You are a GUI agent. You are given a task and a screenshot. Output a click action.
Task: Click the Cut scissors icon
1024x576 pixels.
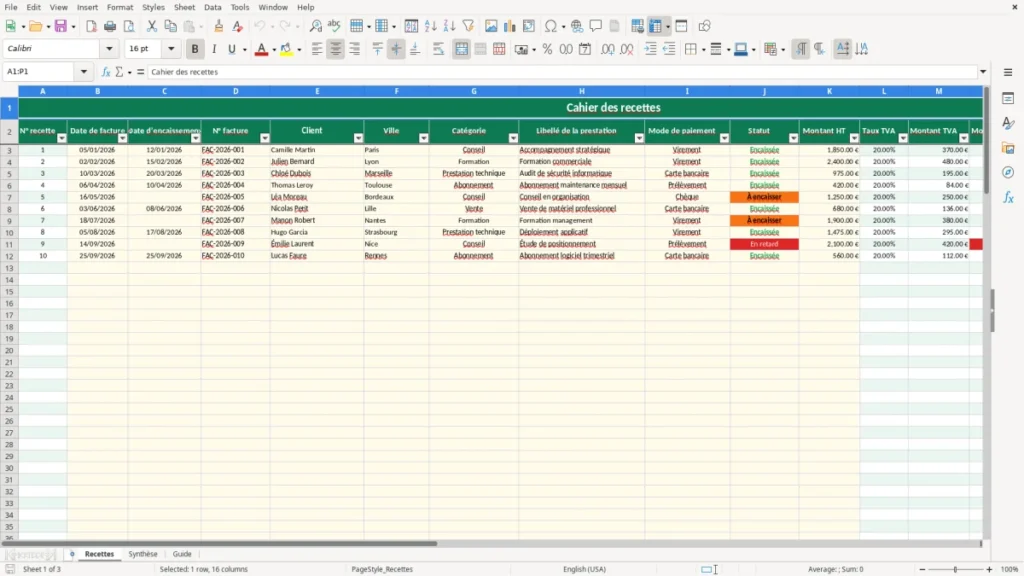(x=152, y=26)
